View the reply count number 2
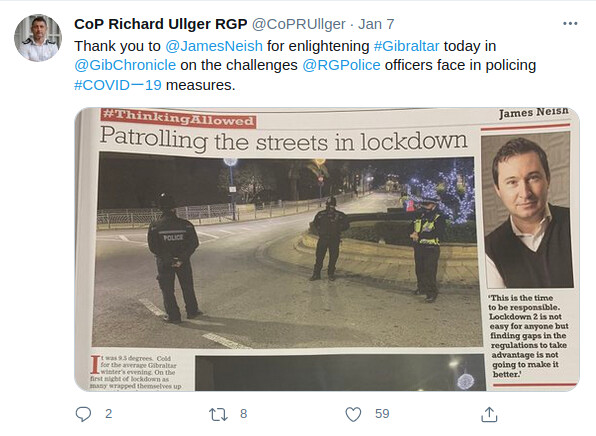596x436 pixels. click(x=109, y=414)
